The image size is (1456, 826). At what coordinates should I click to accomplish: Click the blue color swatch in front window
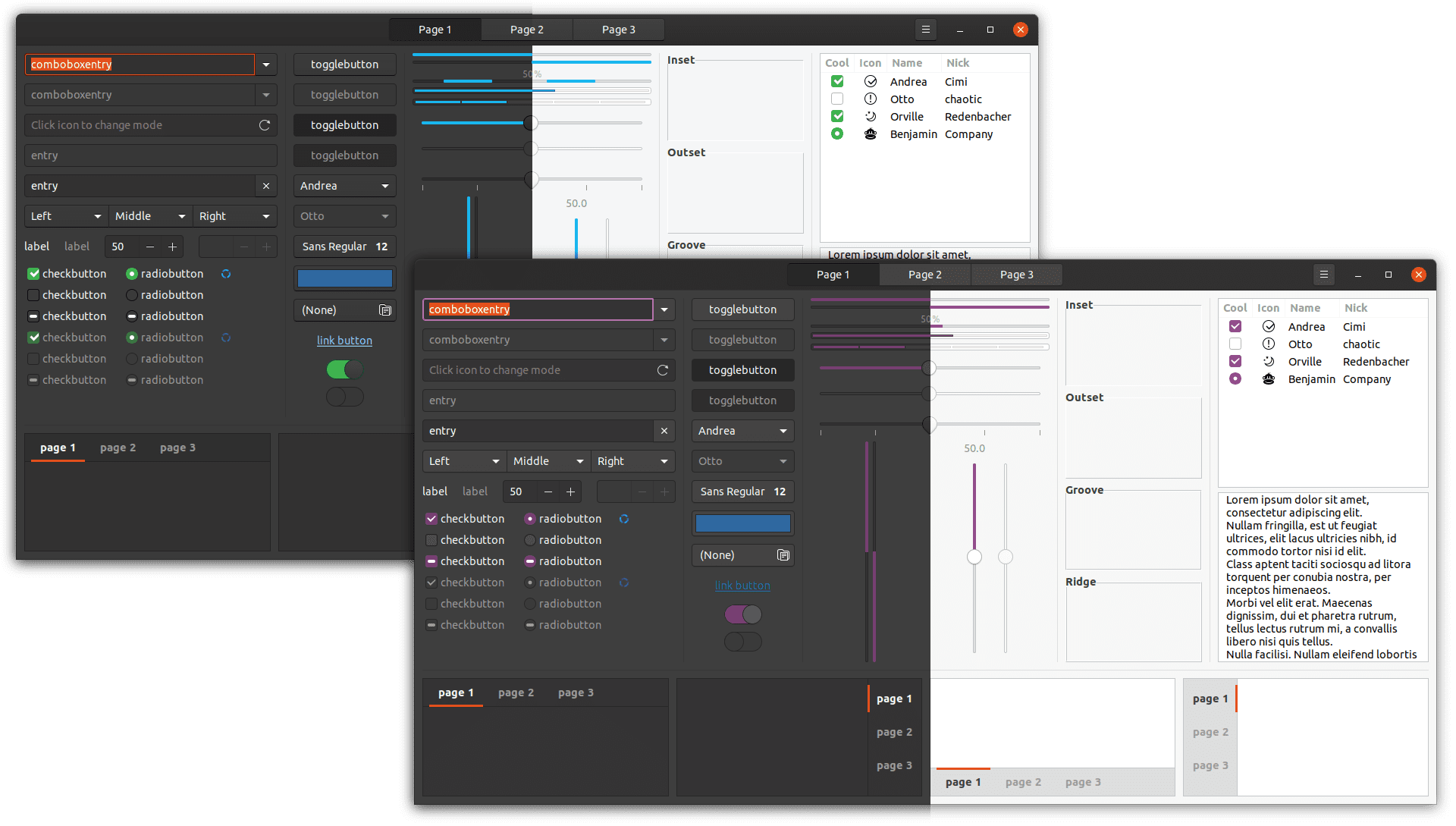coord(742,523)
